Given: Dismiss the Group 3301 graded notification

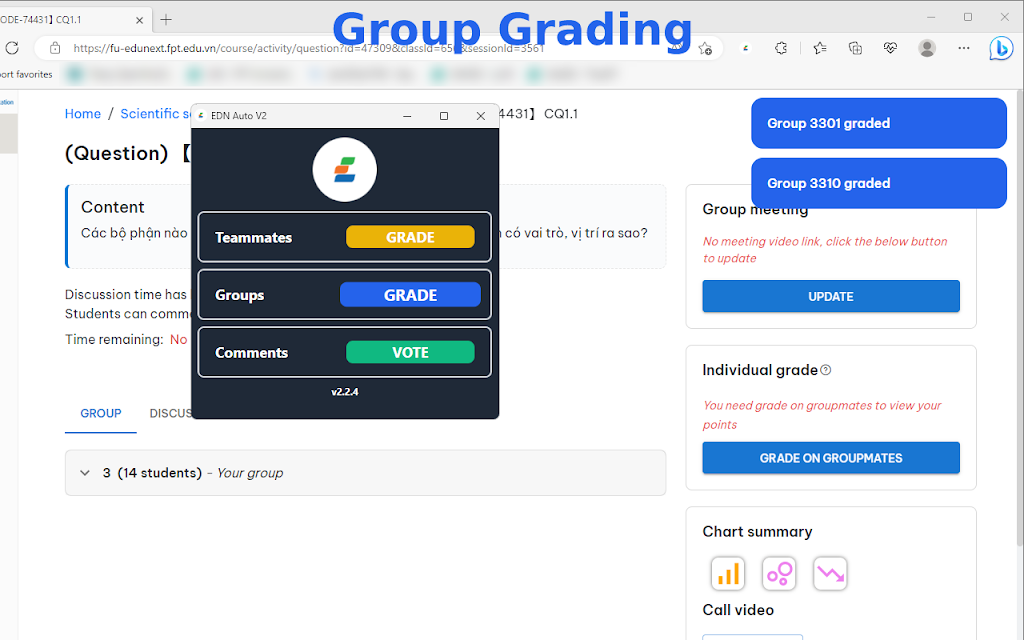Looking at the screenshot, I should pyautogui.click(x=879, y=123).
